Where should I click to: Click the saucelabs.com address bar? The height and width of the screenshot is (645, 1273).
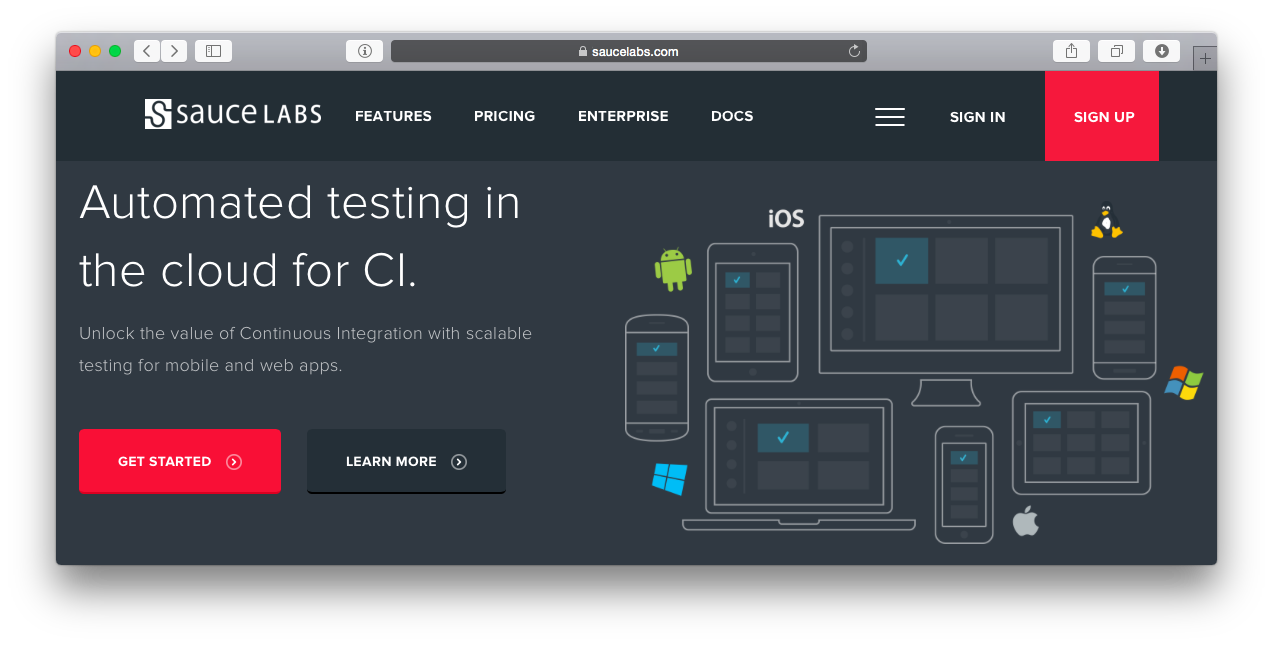coord(629,51)
